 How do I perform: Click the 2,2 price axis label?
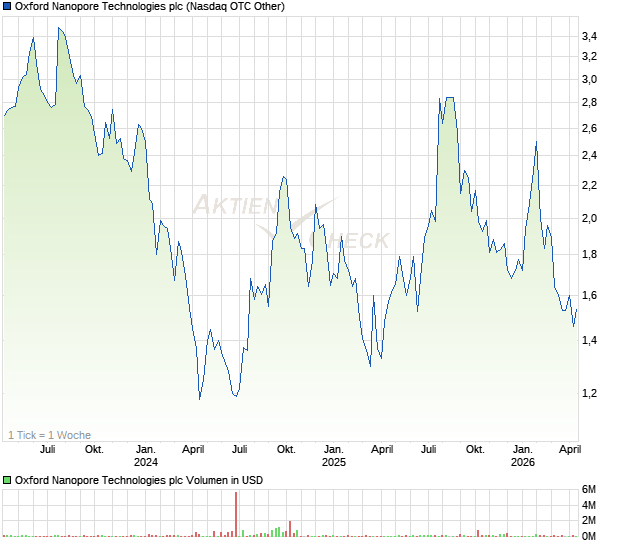click(589, 185)
